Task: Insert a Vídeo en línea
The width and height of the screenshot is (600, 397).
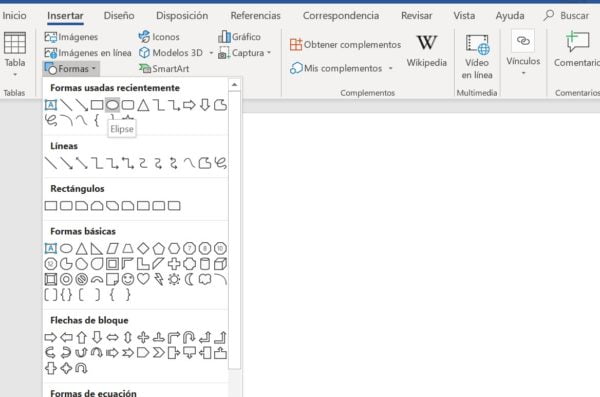Action: tap(477, 57)
